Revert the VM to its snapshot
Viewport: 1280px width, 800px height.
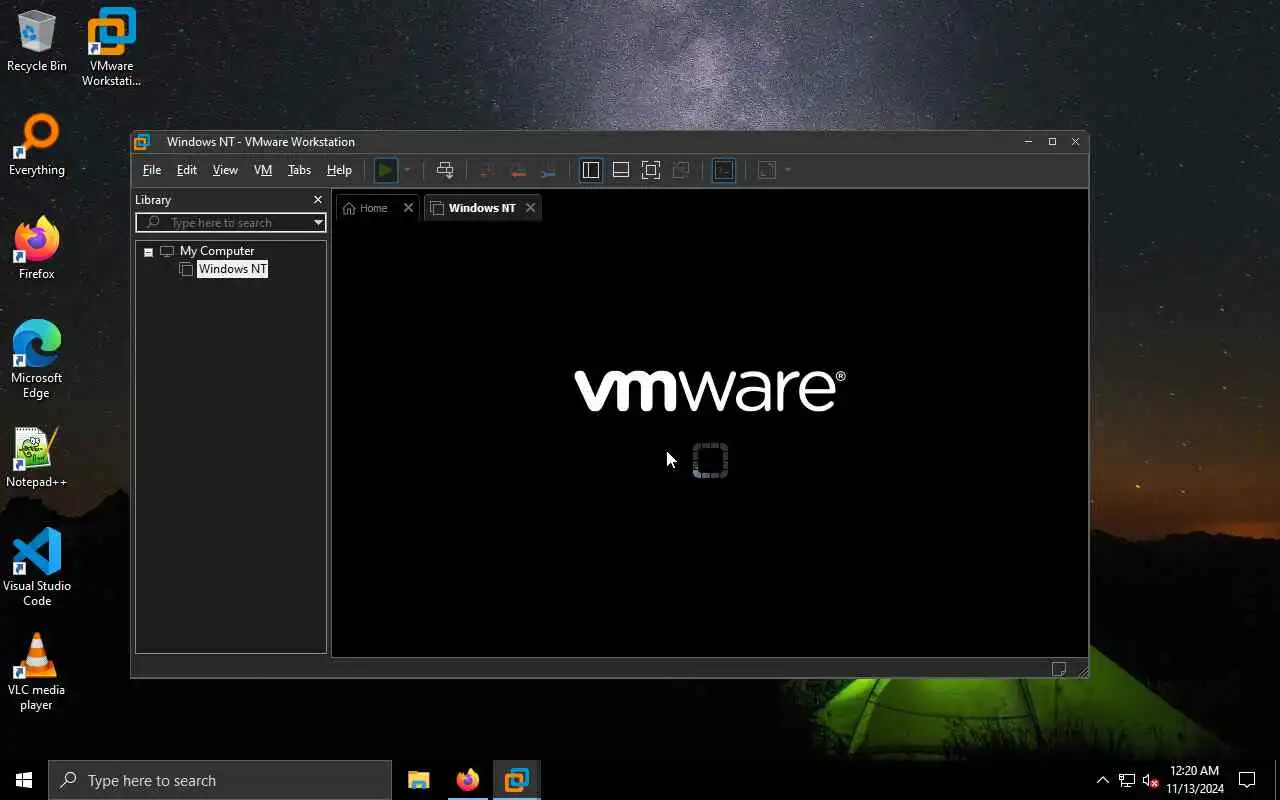517,170
